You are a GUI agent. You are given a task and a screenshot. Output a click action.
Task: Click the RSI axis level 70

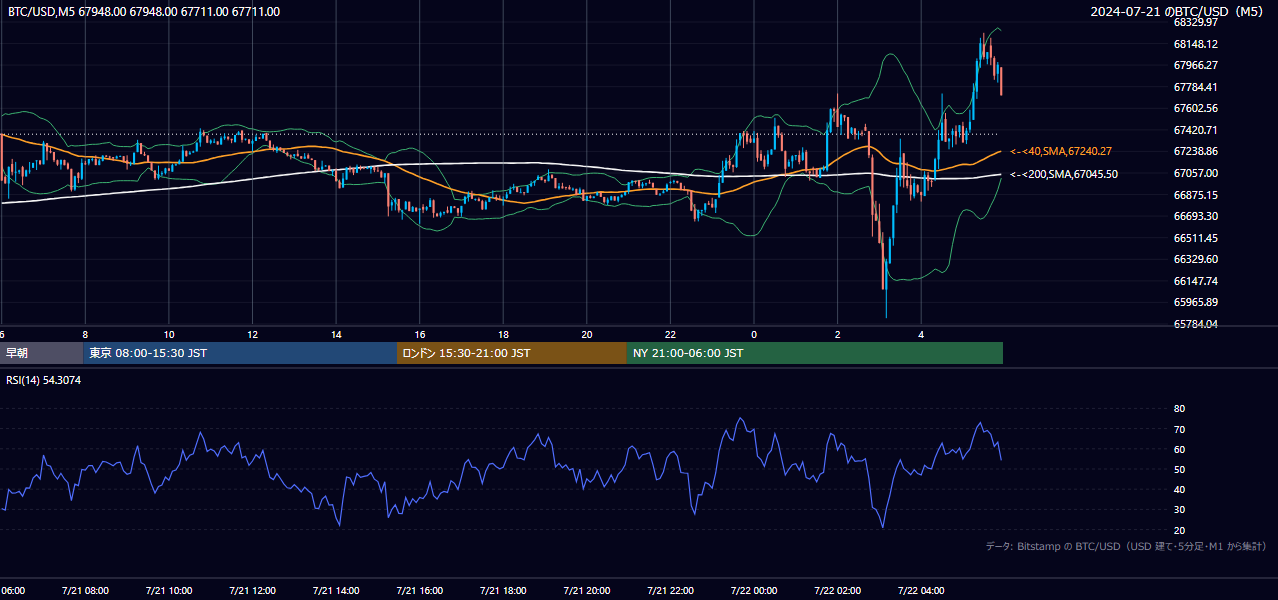coord(1179,429)
